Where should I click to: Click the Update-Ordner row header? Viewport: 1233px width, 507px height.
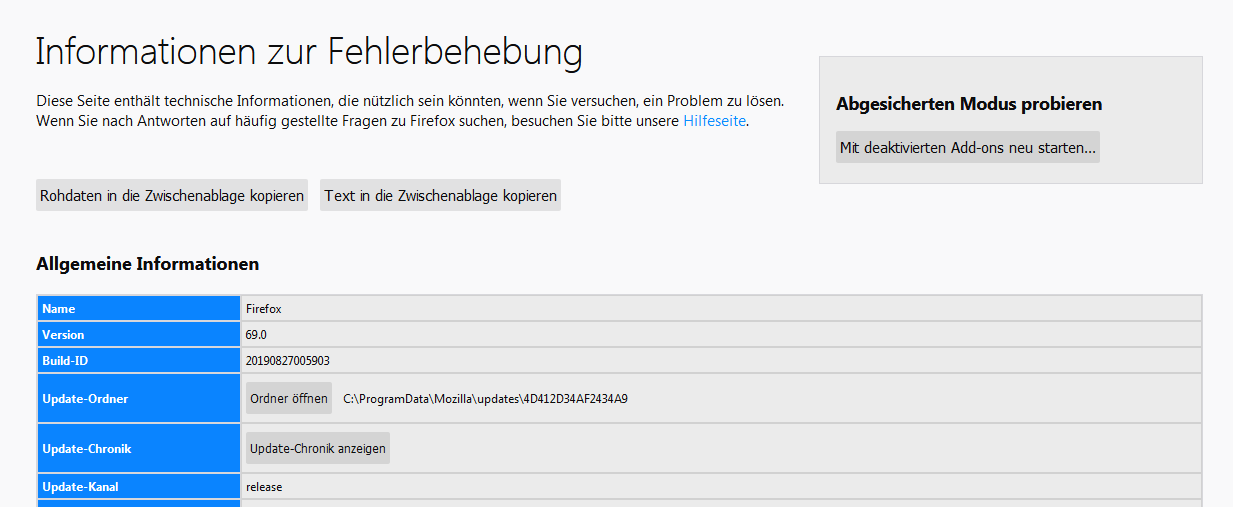click(x=139, y=398)
